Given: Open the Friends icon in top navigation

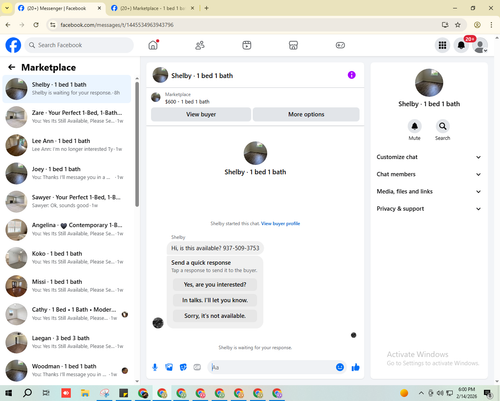Looking at the screenshot, I should pyautogui.click(x=200, y=45).
